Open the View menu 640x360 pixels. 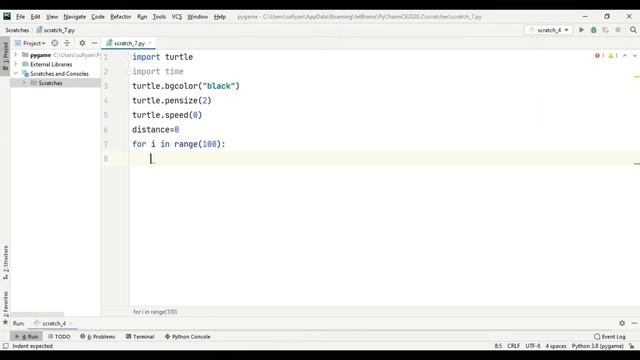tap(52, 17)
